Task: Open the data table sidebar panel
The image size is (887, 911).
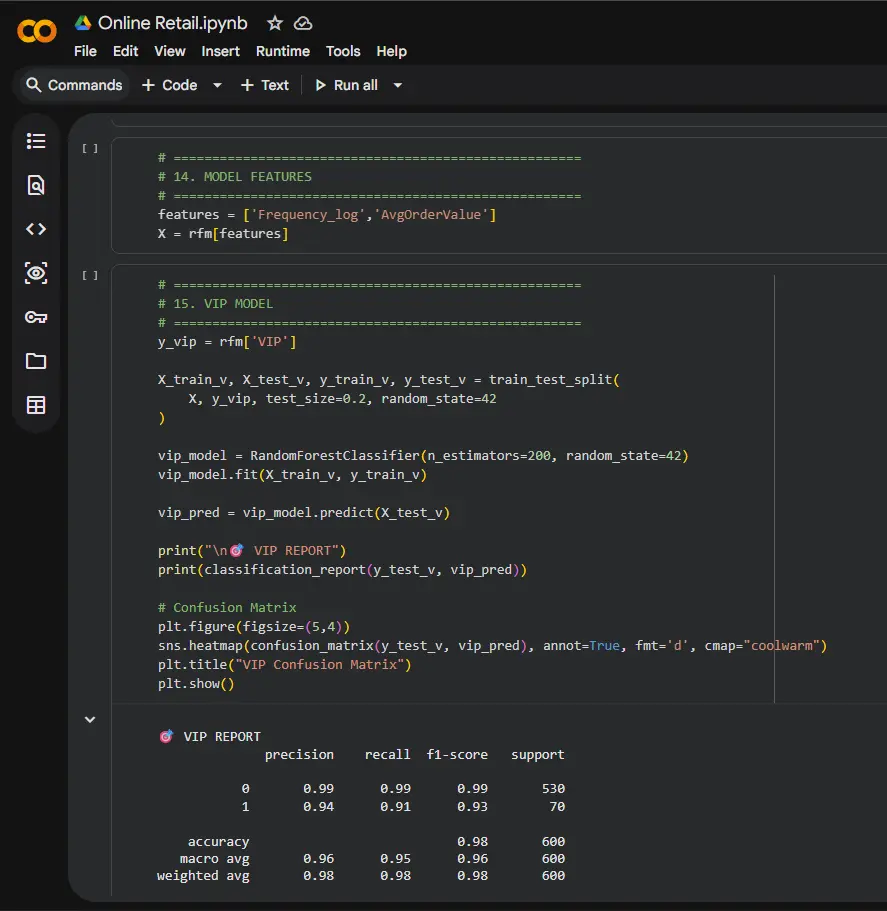Action: [x=36, y=406]
